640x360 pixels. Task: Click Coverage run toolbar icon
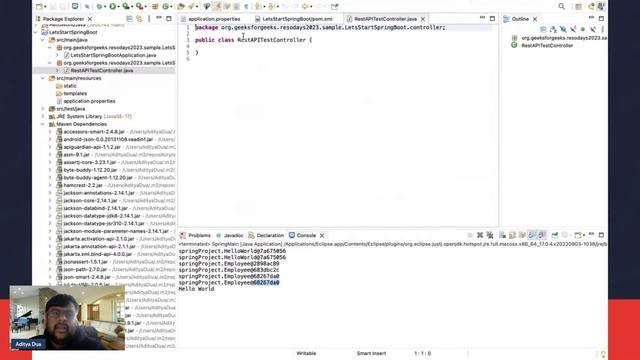(x=126, y=7)
